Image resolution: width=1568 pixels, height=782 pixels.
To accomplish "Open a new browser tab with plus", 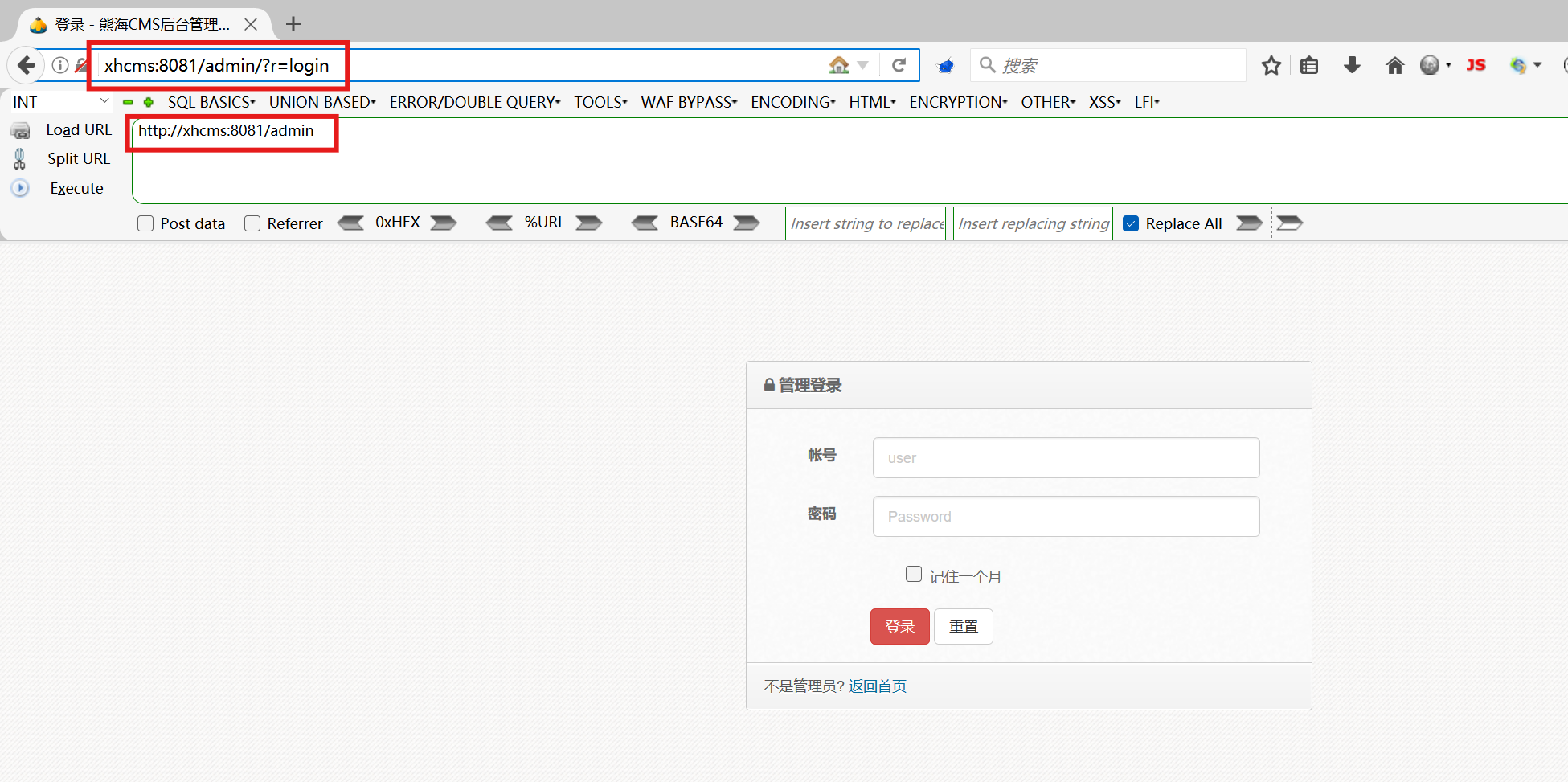I will point(293,24).
